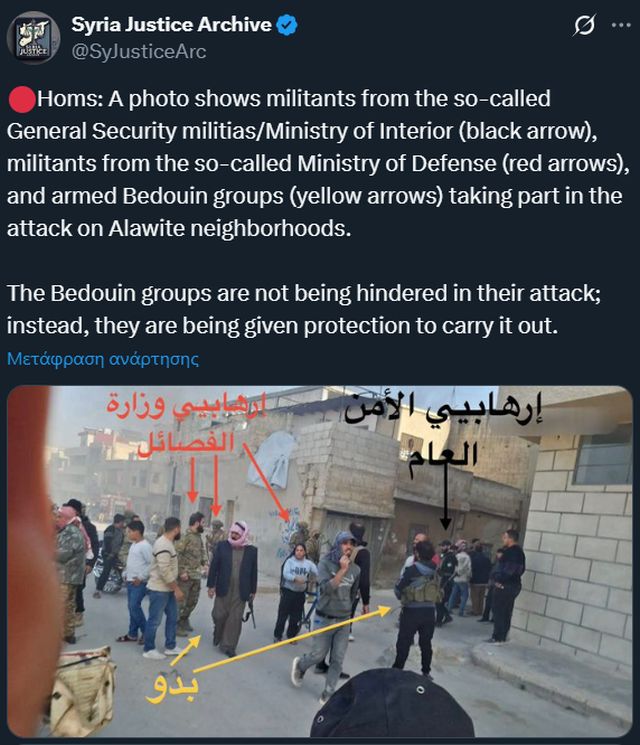Click the Μετάφραση ανάρτησης translate link
The width and height of the screenshot is (640, 745).
(103, 359)
